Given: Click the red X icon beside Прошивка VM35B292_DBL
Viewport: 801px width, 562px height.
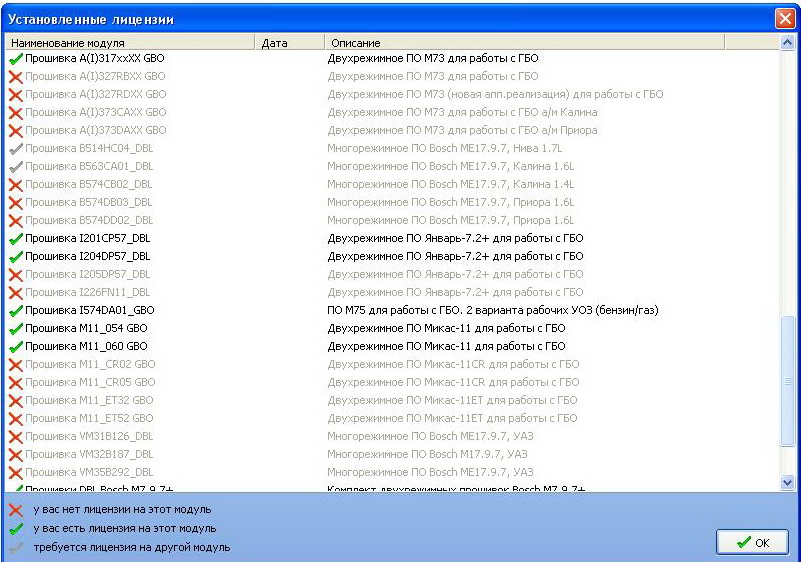Looking at the screenshot, I should point(16,473).
